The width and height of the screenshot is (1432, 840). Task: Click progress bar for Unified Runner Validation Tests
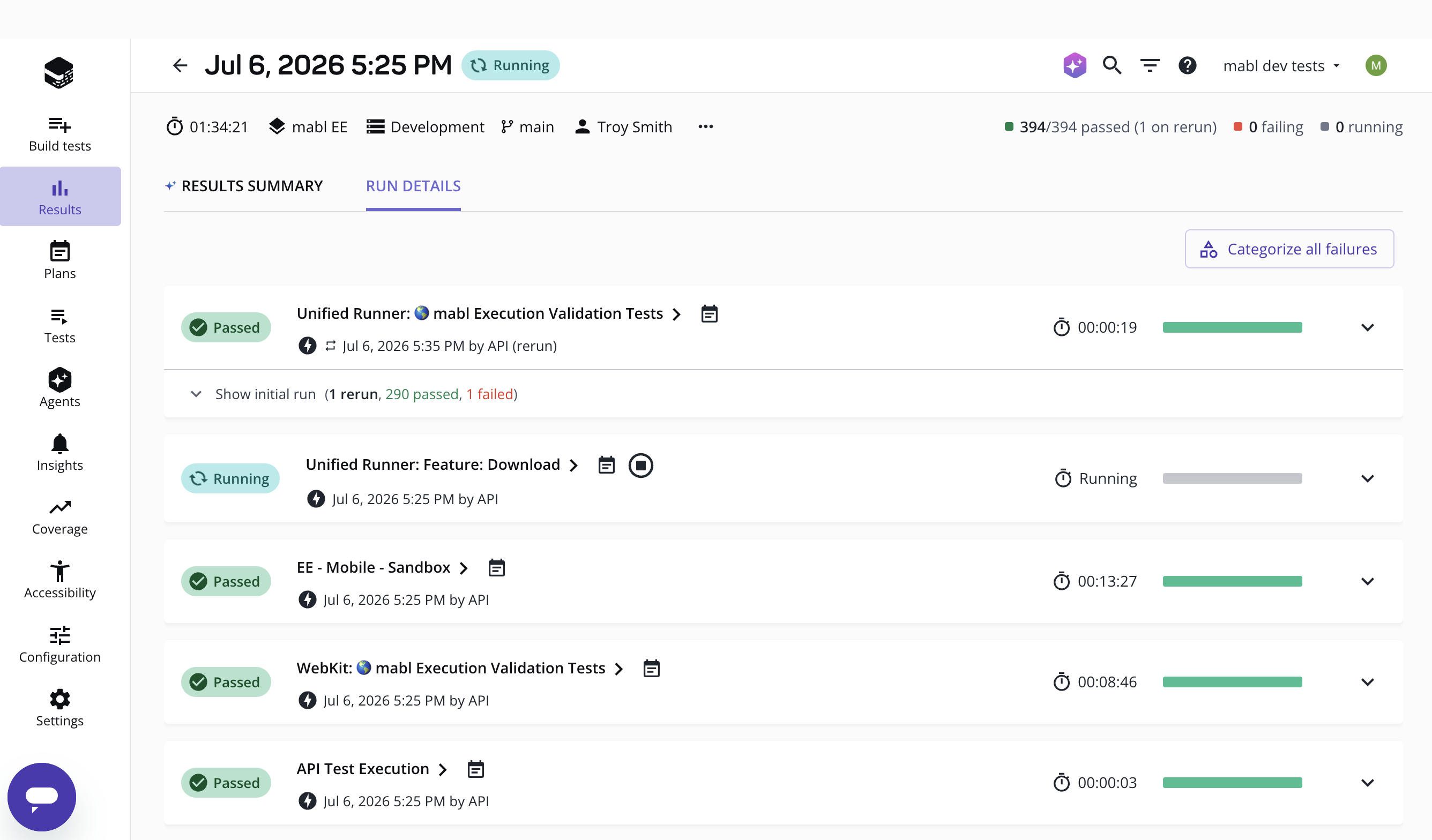coord(1232,327)
